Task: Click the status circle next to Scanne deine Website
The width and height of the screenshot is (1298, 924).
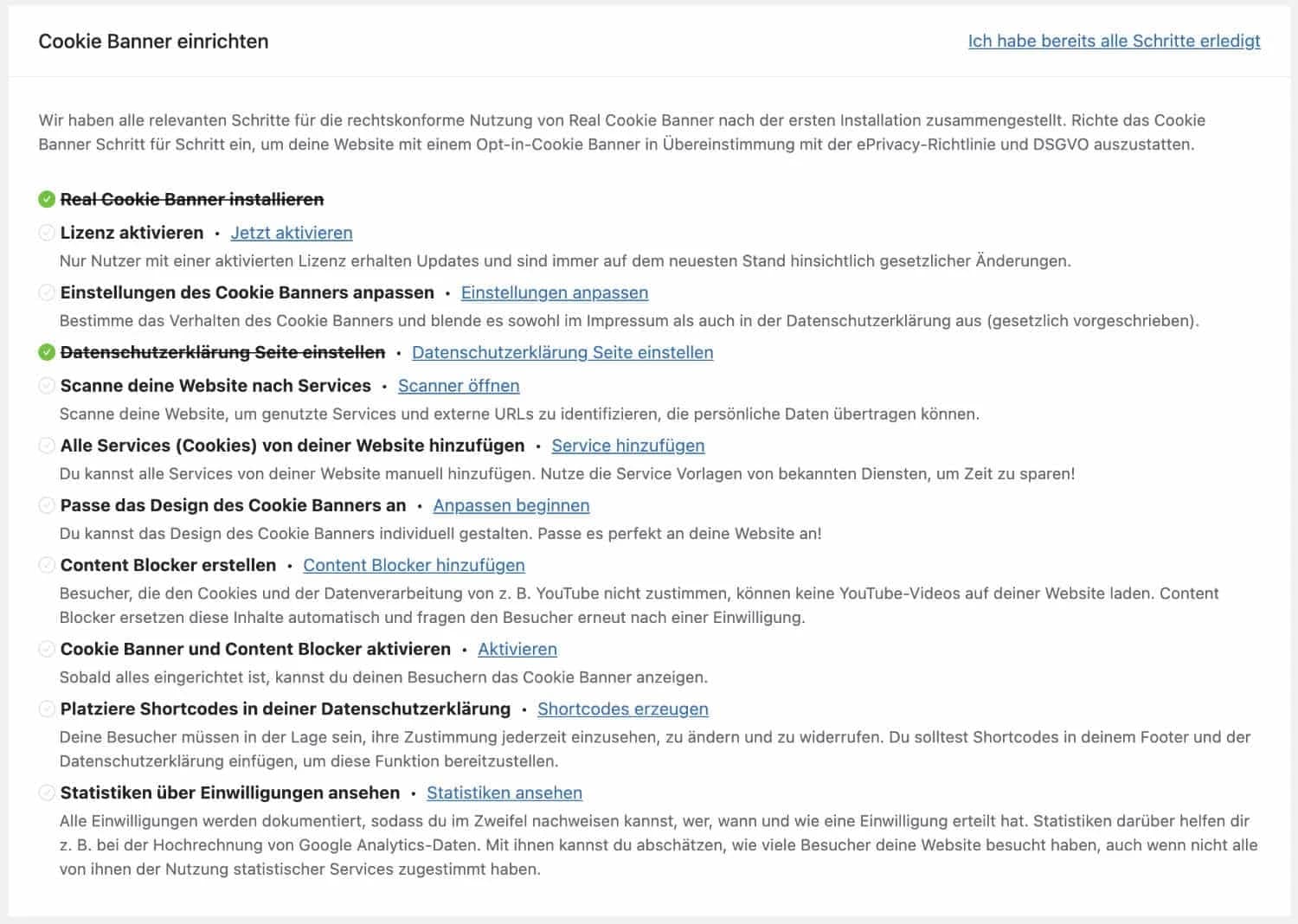Action: click(47, 386)
